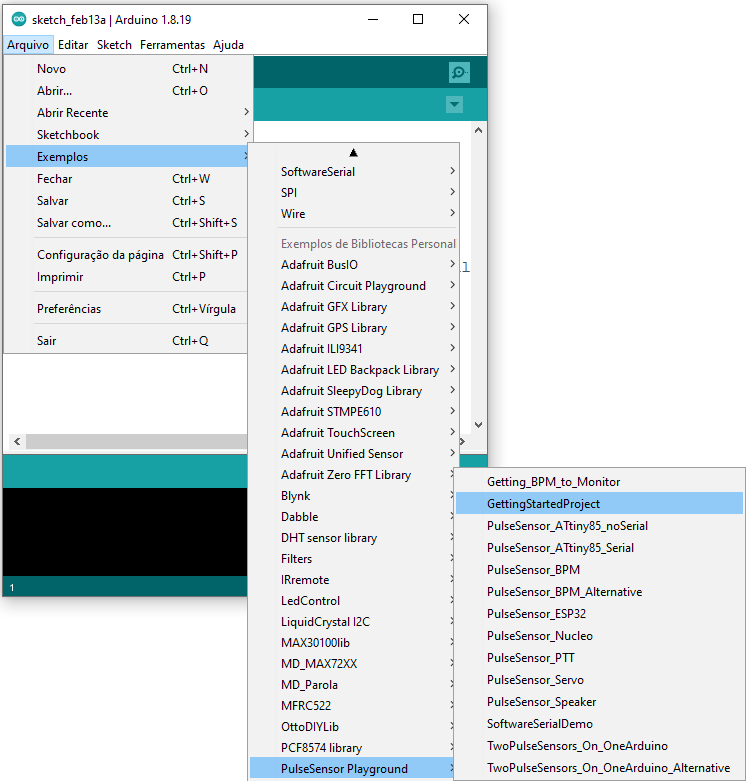The width and height of the screenshot is (747, 781).
Task: Open MFRC522 examples submenu
Action: click(x=352, y=705)
